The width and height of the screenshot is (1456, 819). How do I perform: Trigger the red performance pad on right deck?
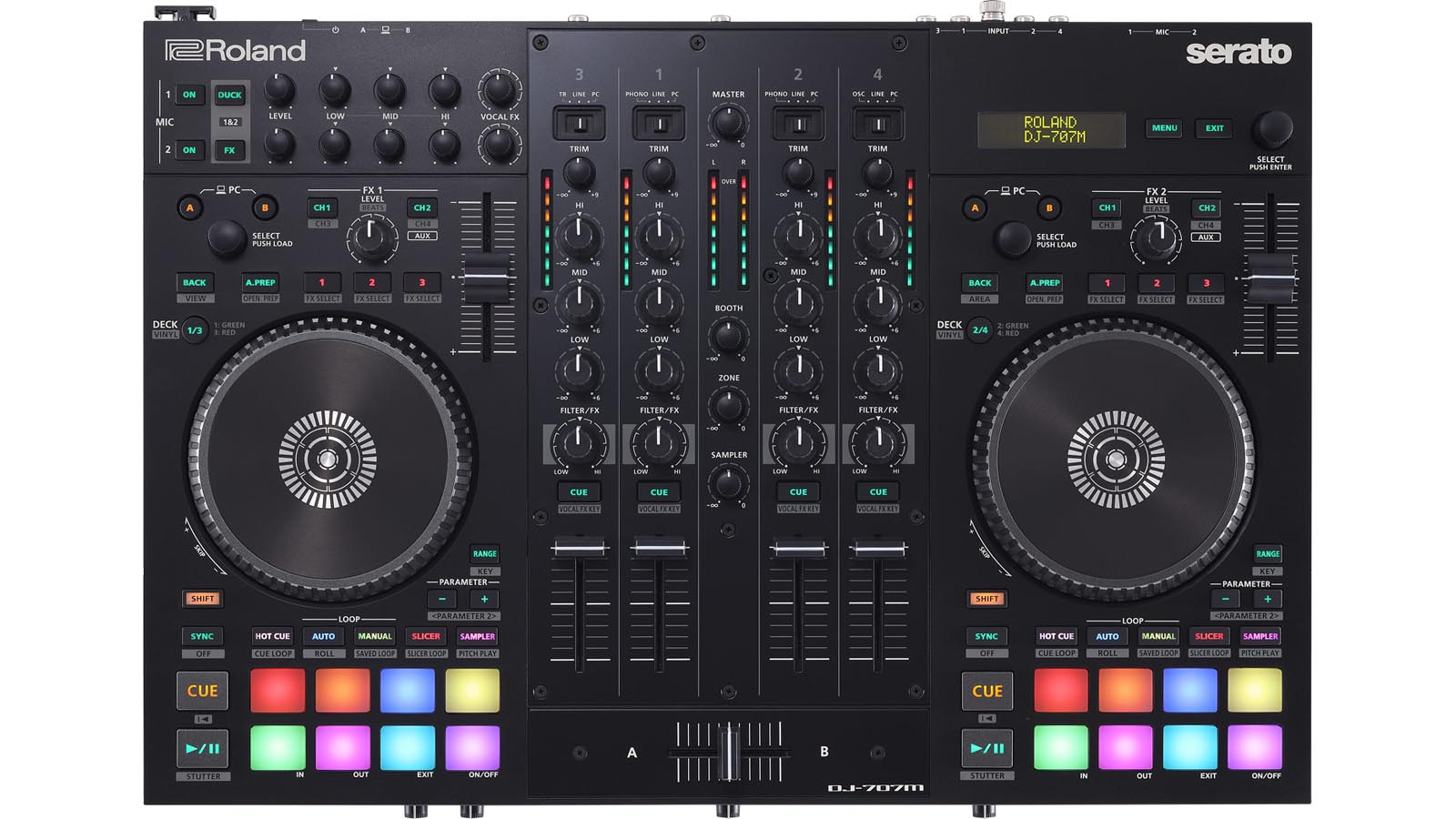coord(1061,691)
